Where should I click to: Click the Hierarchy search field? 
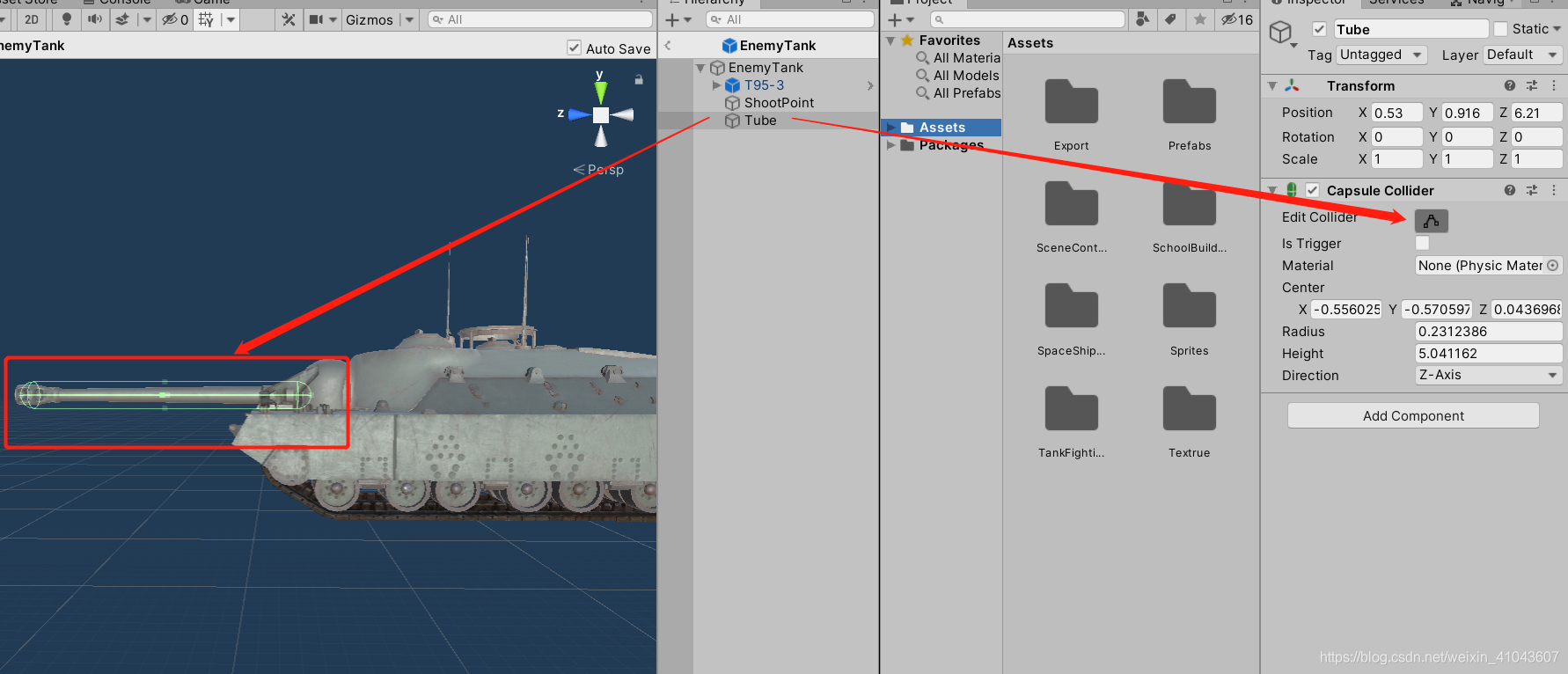click(789, 19)
